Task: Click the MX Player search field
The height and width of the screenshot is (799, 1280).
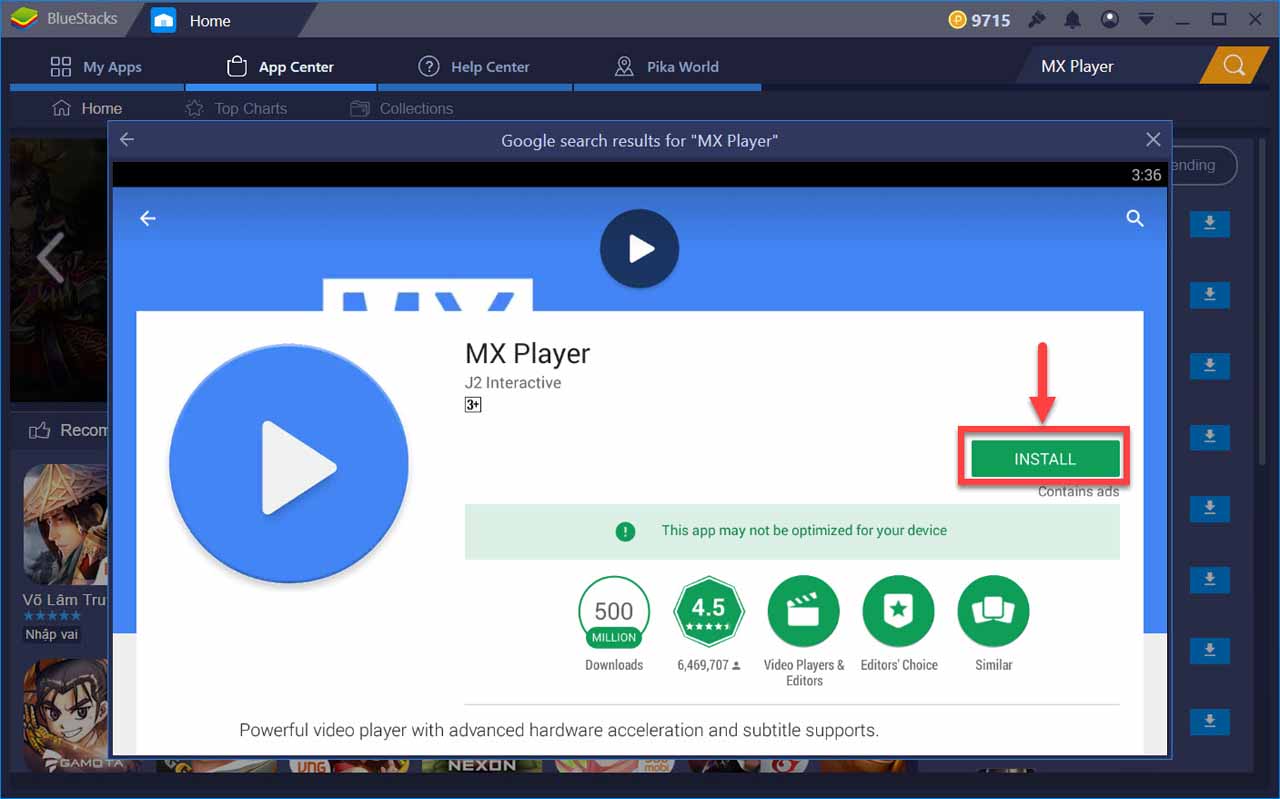Action: (1110, 66)
